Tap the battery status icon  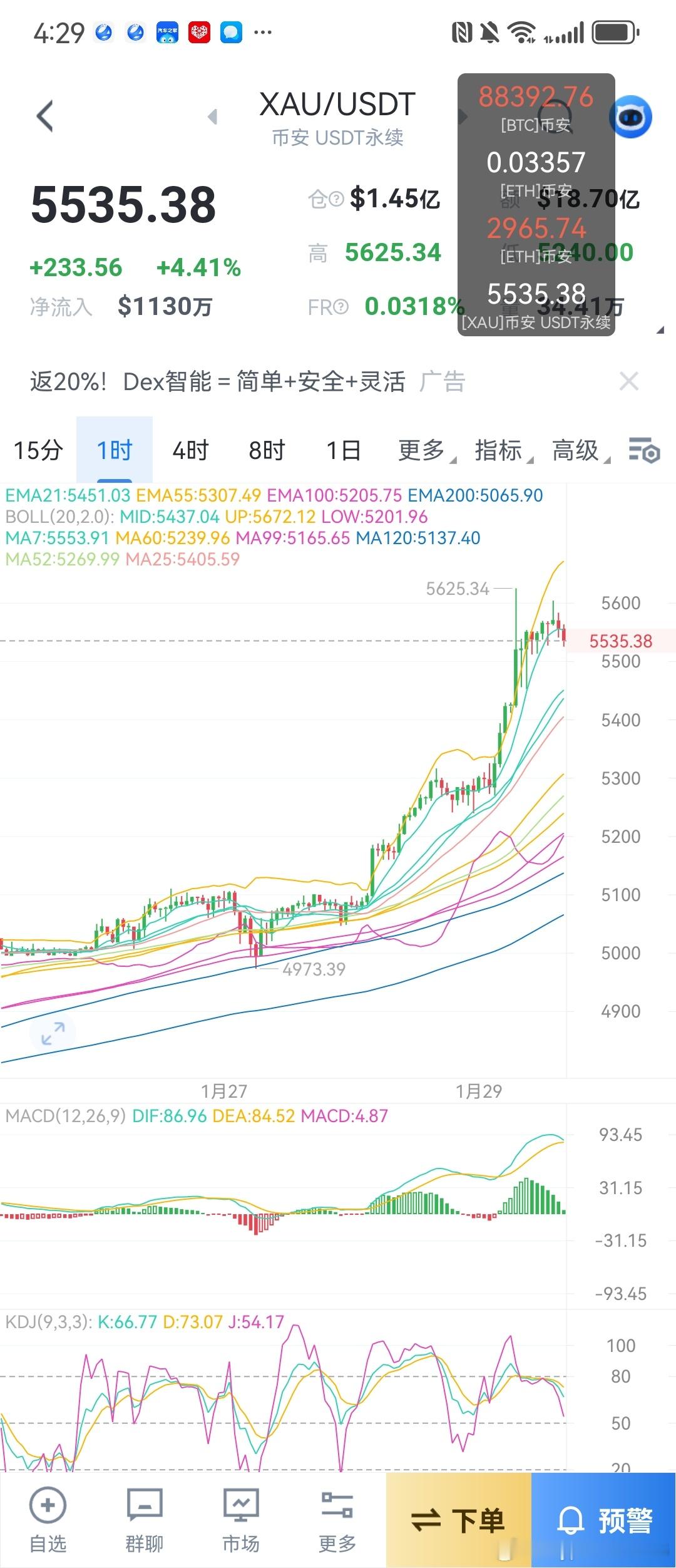[x=615, y=32]
